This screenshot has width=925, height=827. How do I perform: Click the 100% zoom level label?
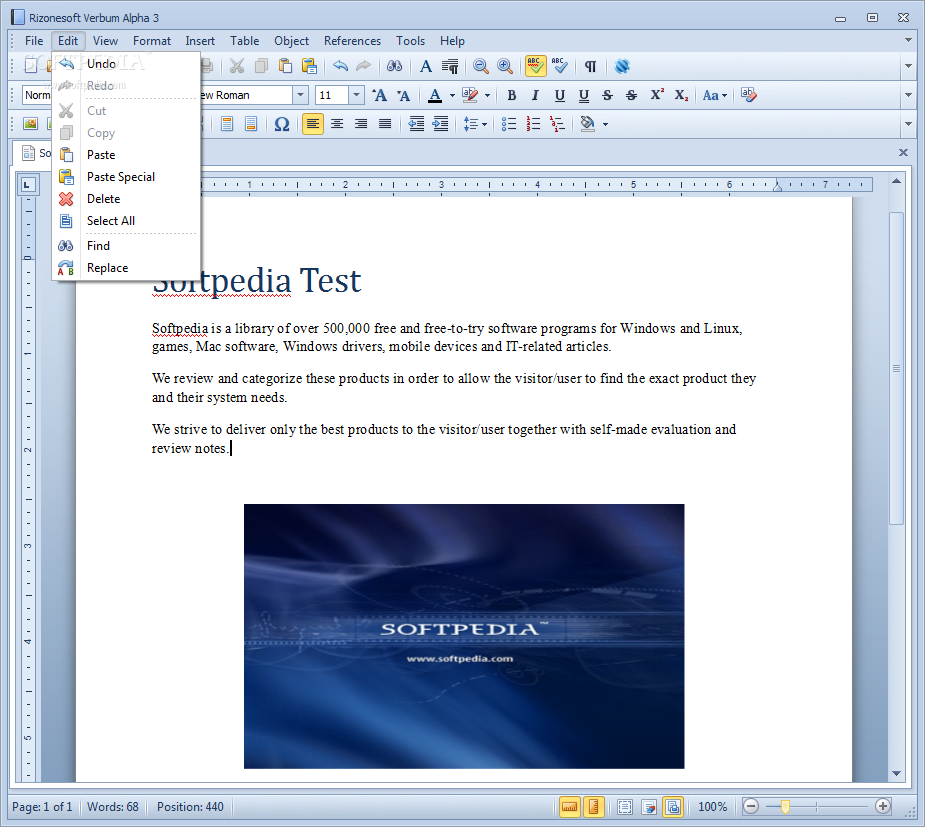713,806
